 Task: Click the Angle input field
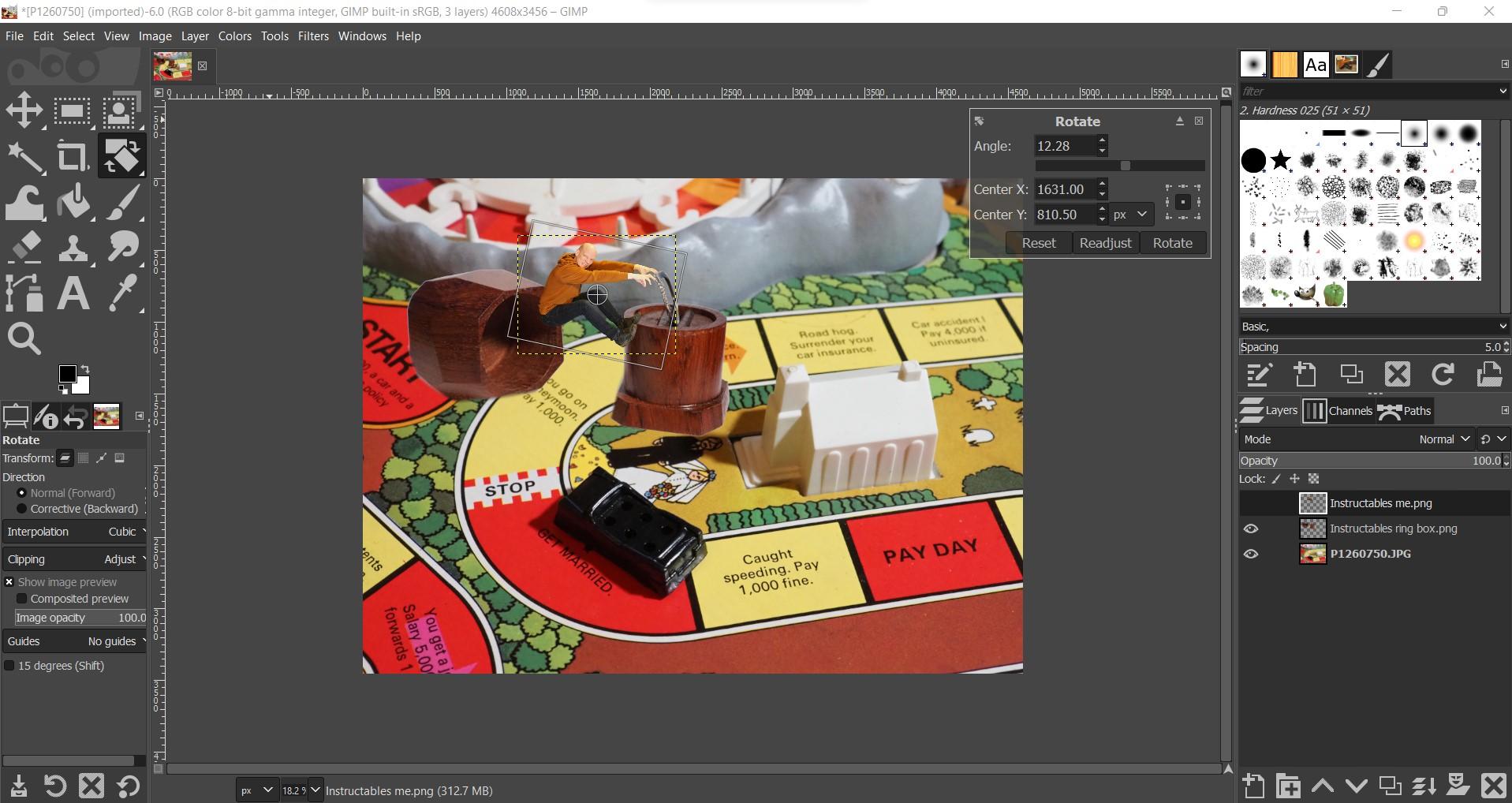[1065, 146]
